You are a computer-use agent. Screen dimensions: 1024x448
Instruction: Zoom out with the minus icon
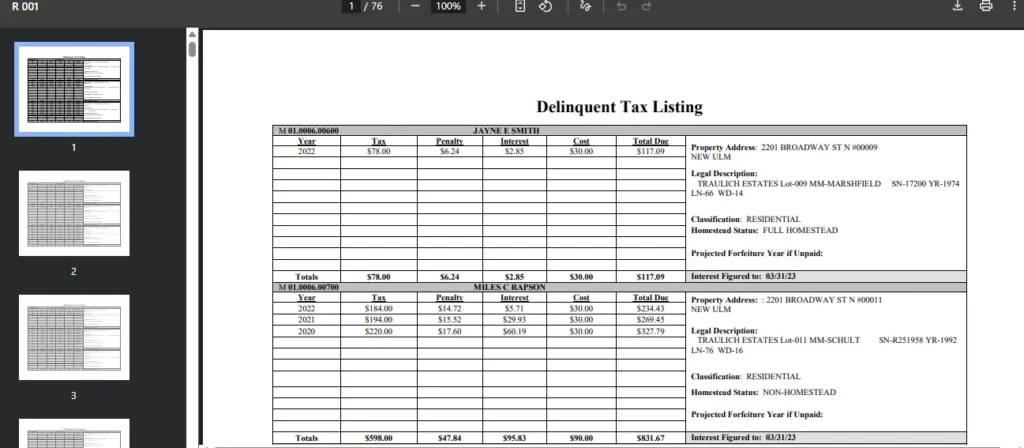pyautogui.click(x=415, y=6)
